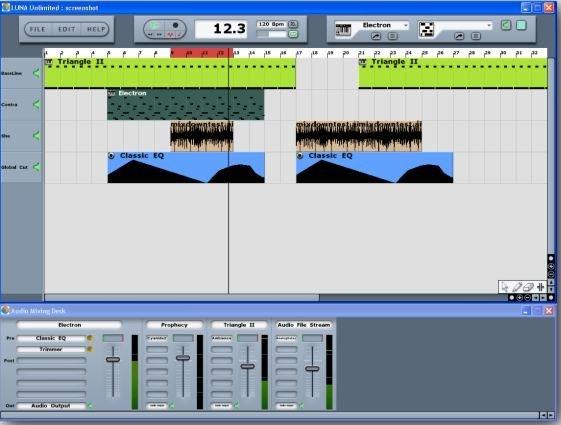Click the white dot above vertical zoom

click(x=551, y=258)
